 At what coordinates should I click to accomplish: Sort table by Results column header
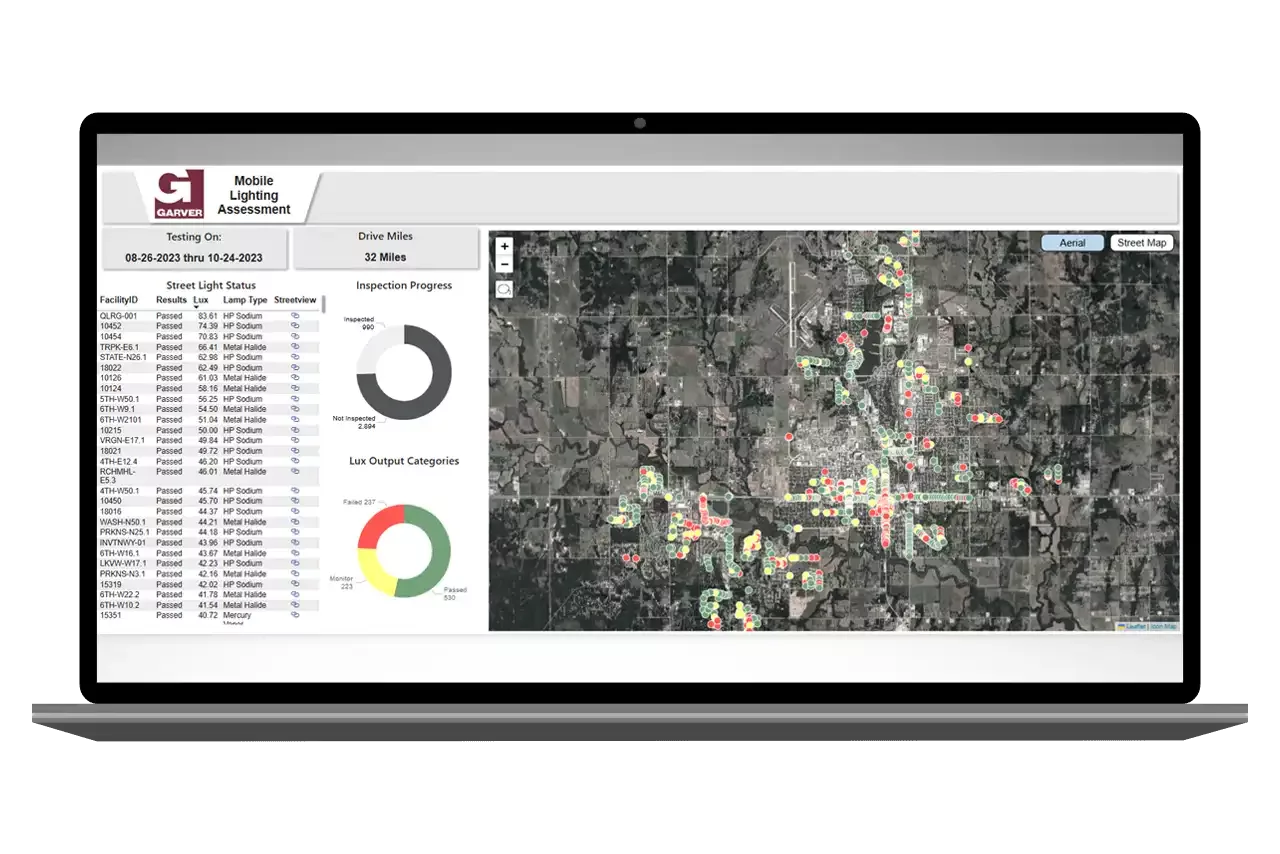click(171, 300)
